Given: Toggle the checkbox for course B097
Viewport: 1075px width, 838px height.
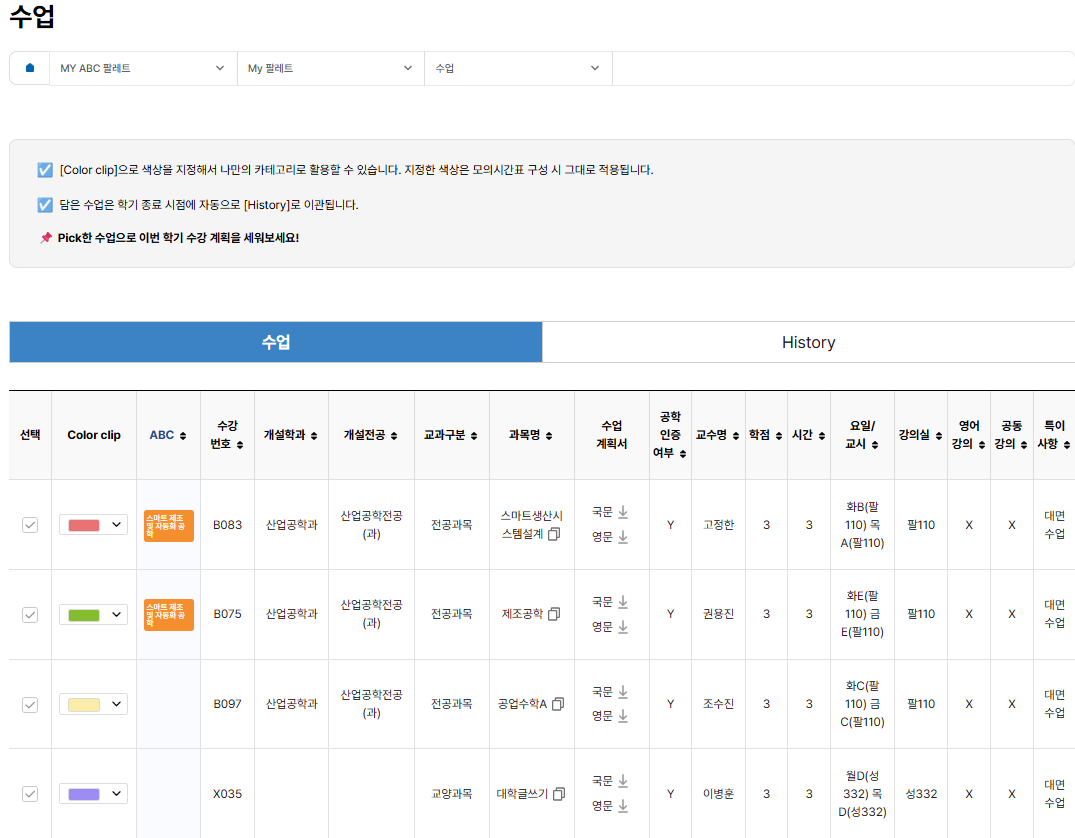Looking at the screenshot, I should tap(30, 704).
